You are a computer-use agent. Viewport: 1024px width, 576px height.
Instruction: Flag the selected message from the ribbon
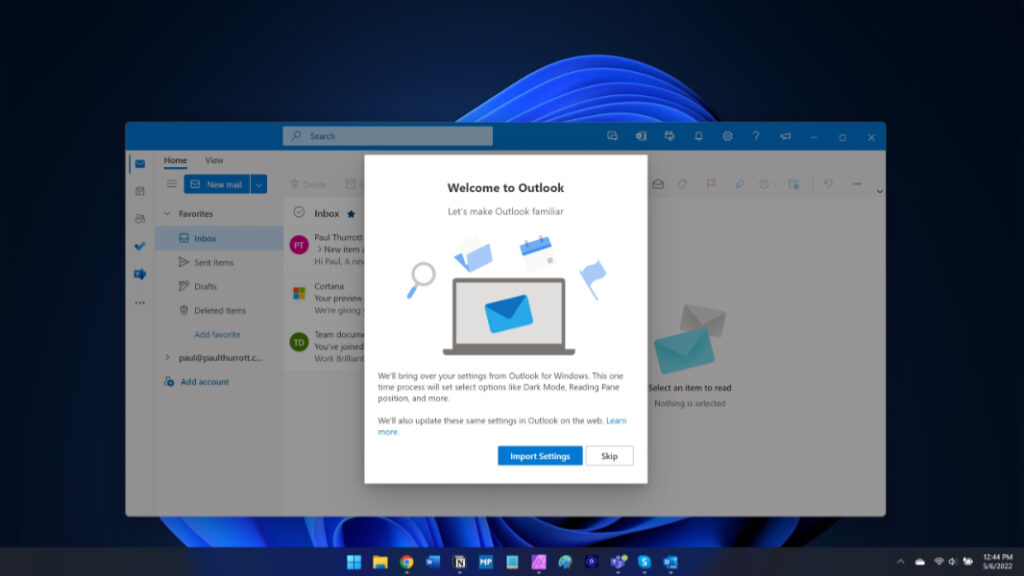coord(711,183)
